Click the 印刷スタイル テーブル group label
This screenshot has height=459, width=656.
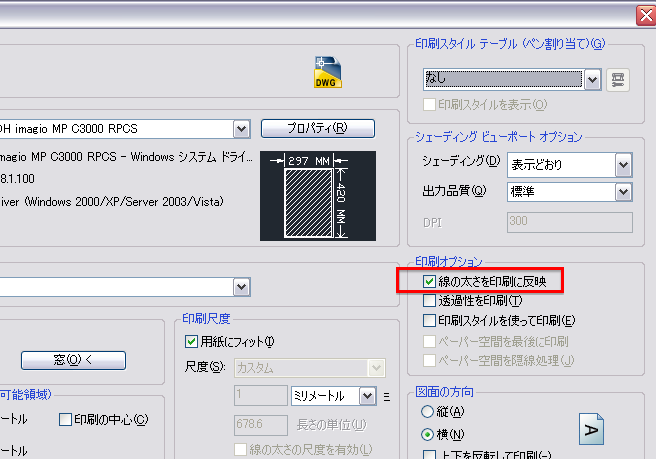coord(510,44)
